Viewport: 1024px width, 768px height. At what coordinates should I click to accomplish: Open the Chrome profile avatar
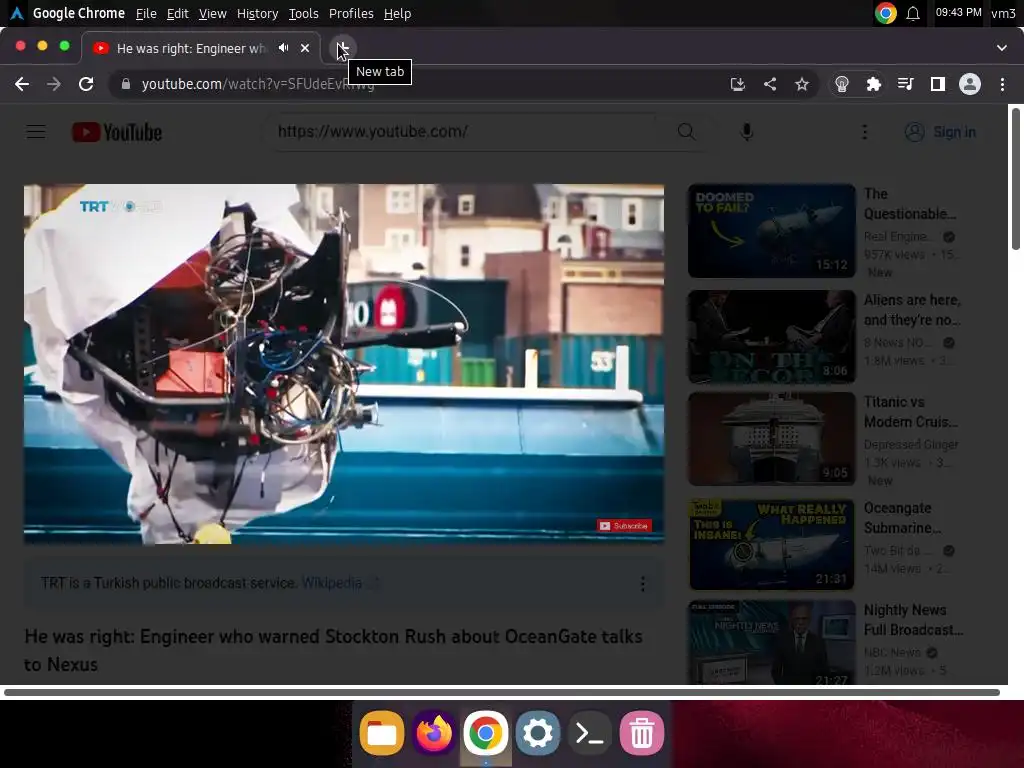click(970, 84)
